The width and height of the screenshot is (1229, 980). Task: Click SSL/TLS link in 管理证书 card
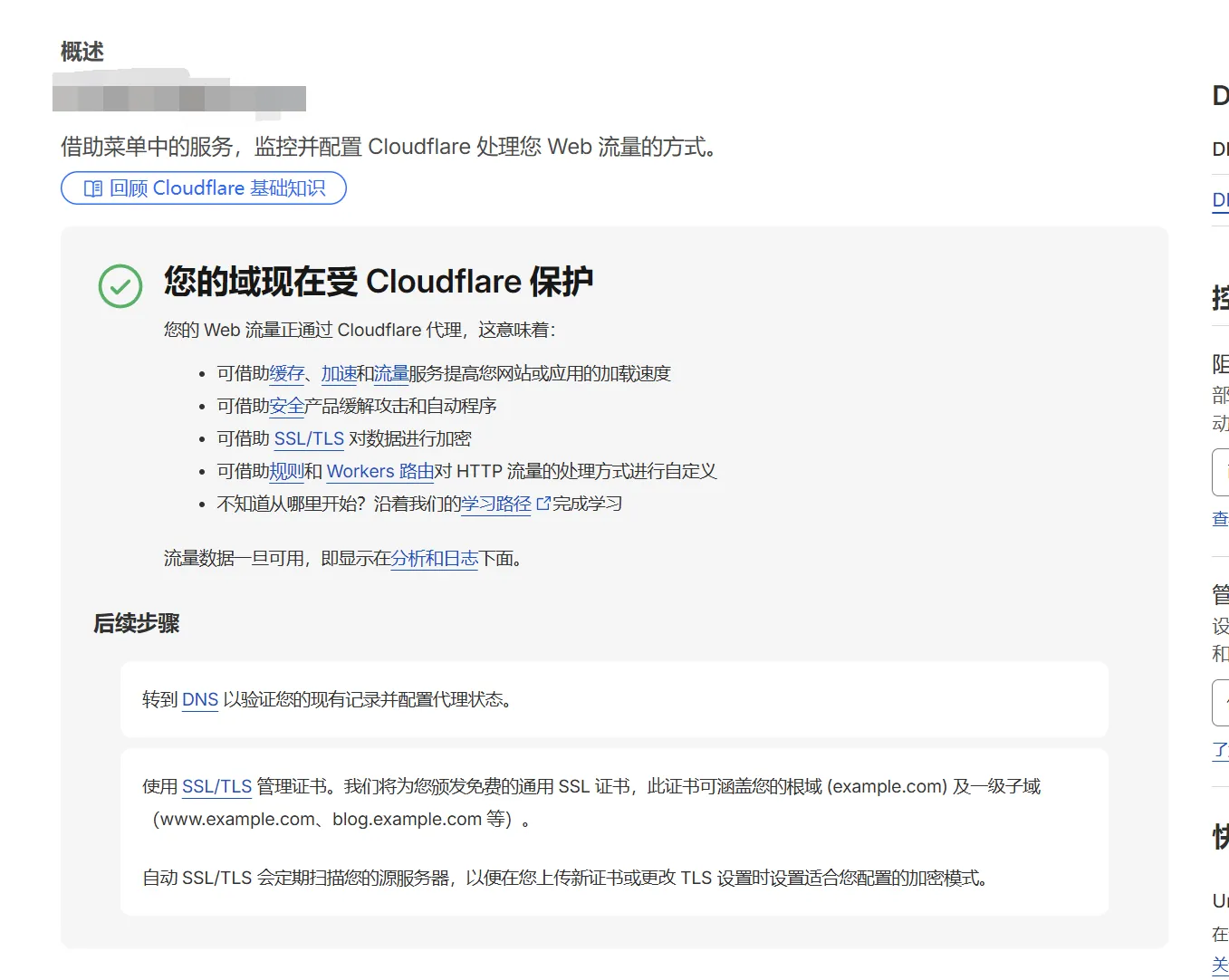click(216, 786)
